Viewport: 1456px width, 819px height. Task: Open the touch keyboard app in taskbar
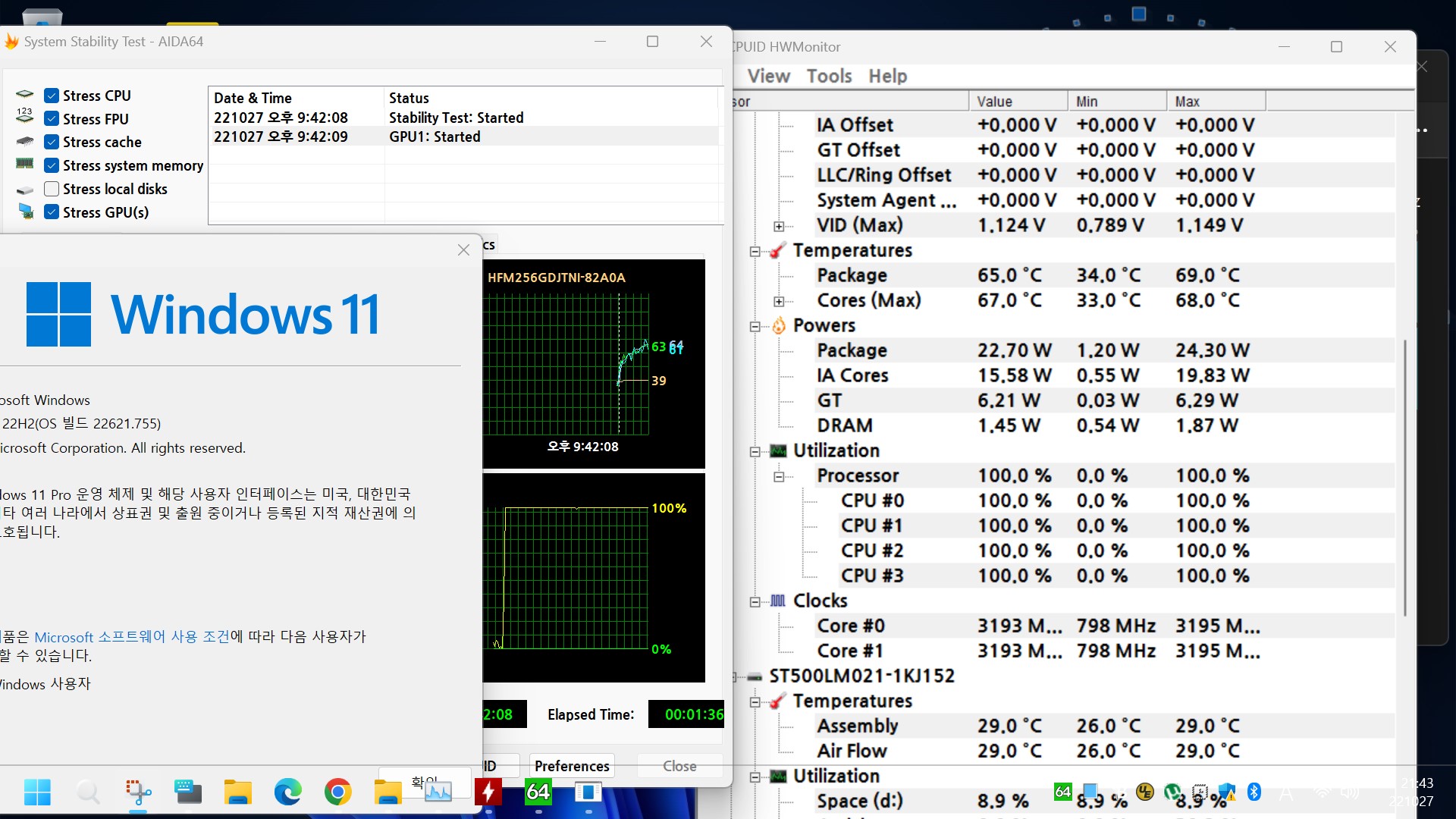188,792
